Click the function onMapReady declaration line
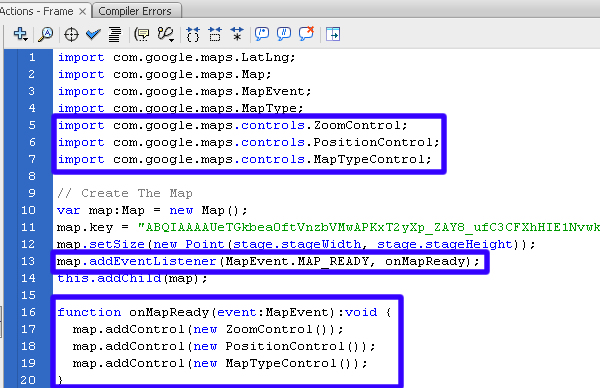This screenshot has height=388, width=600. 224,312
